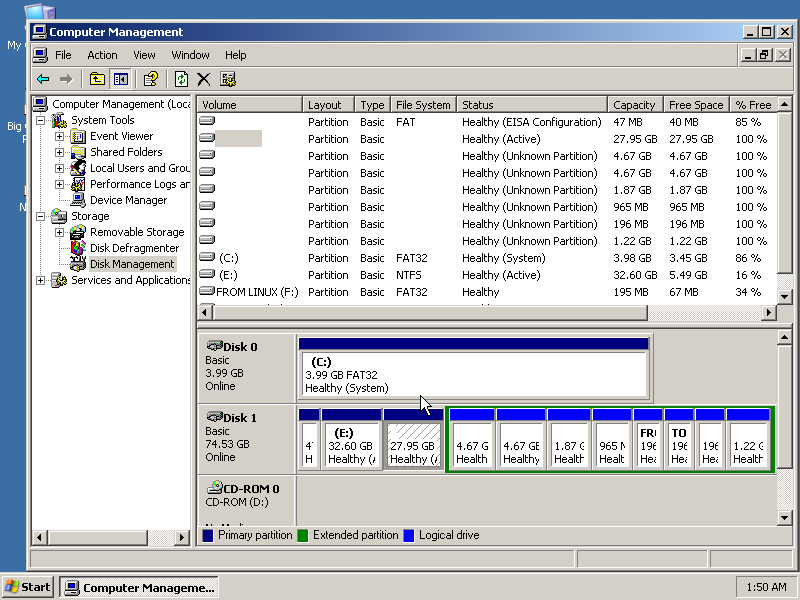Select the 27.95 GB hatched partition block
The height and width of the screenshot is (600, 800).
click(x=414, y=444)
